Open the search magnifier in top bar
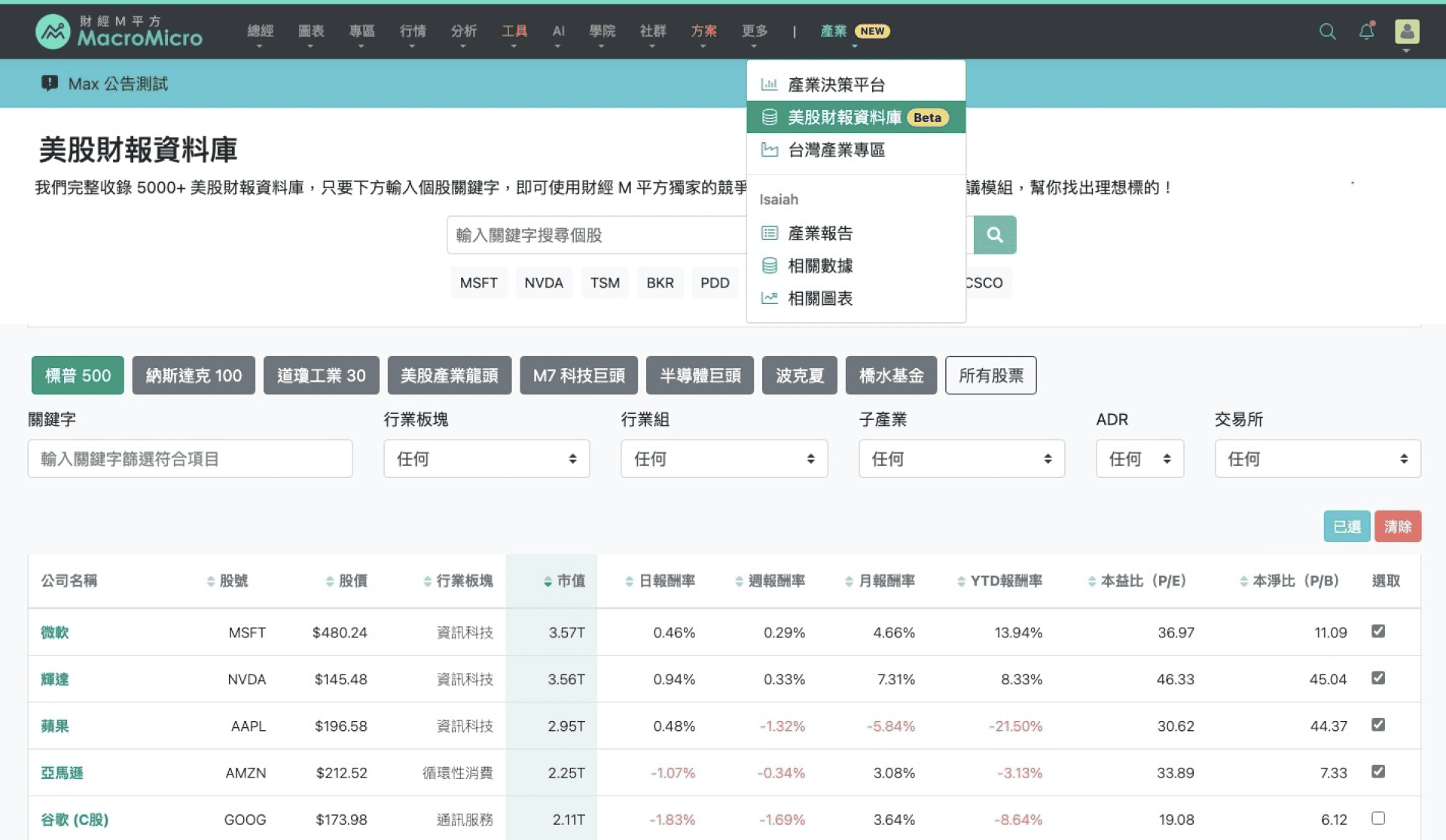The image size is (1446, 840). tap(1327, 32)
